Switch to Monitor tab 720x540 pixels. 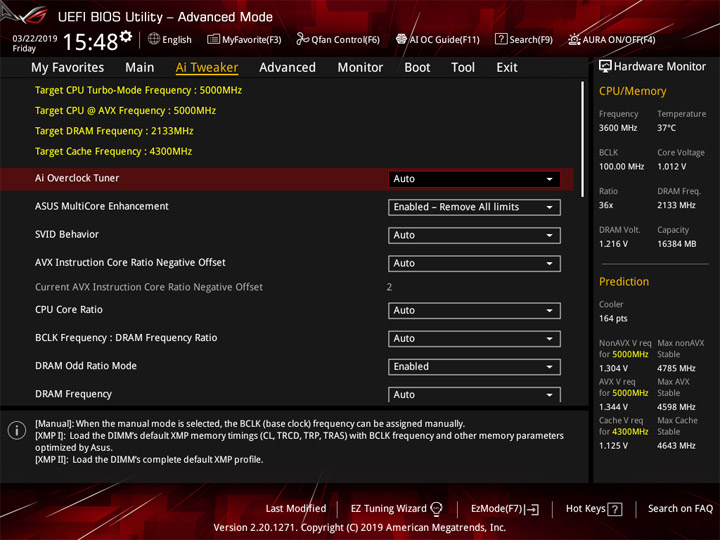pyautogui.click(x=360, y=68)
